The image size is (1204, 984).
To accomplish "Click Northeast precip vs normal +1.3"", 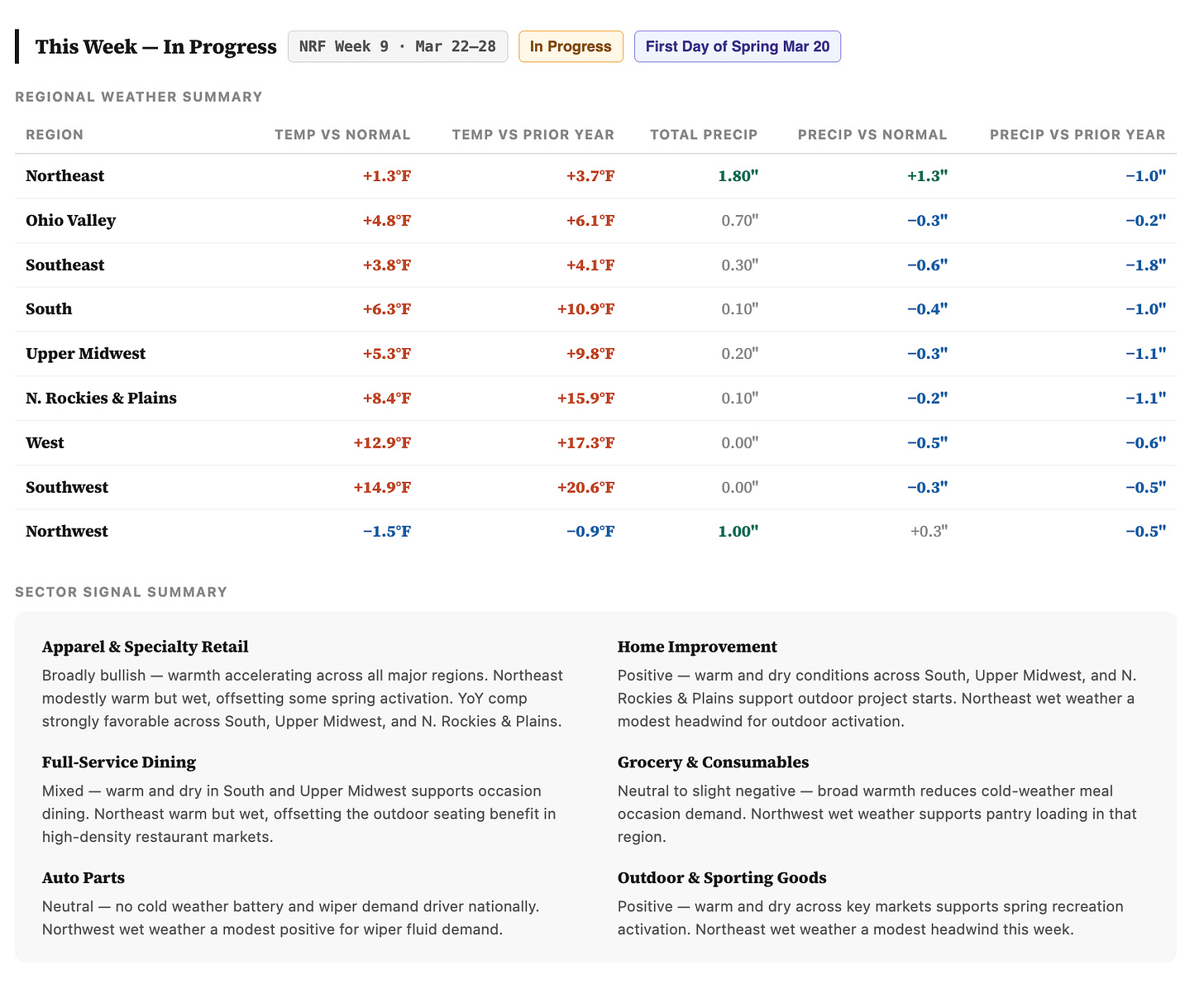I will (x=927, y=176).
